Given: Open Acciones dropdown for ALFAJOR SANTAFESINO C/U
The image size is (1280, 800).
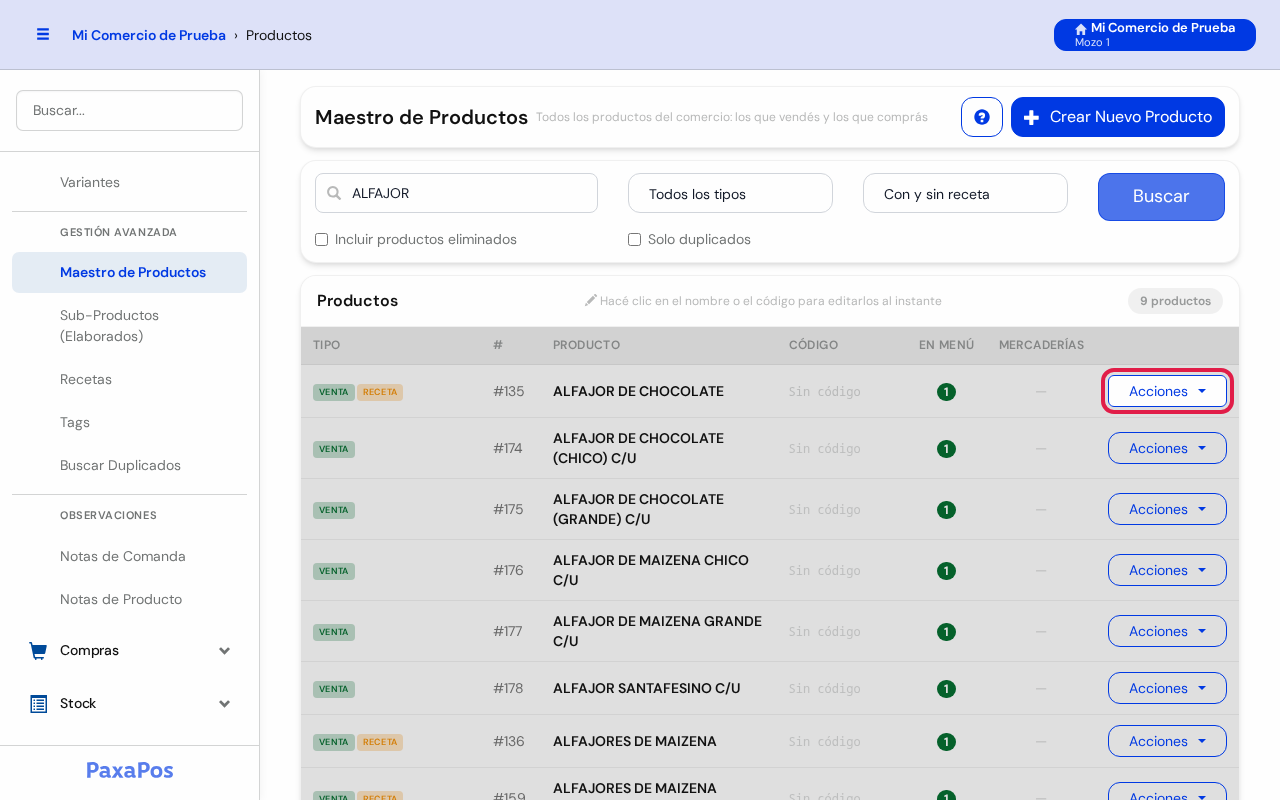Looking at the screenshot, I should (x=1167, y=688).
